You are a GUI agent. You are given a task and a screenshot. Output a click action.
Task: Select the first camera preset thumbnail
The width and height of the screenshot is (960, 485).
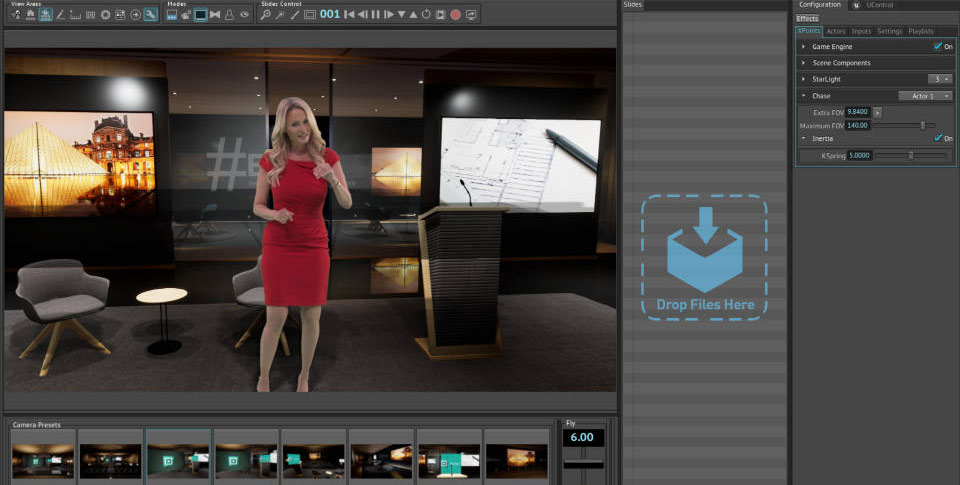click(43, 458)
